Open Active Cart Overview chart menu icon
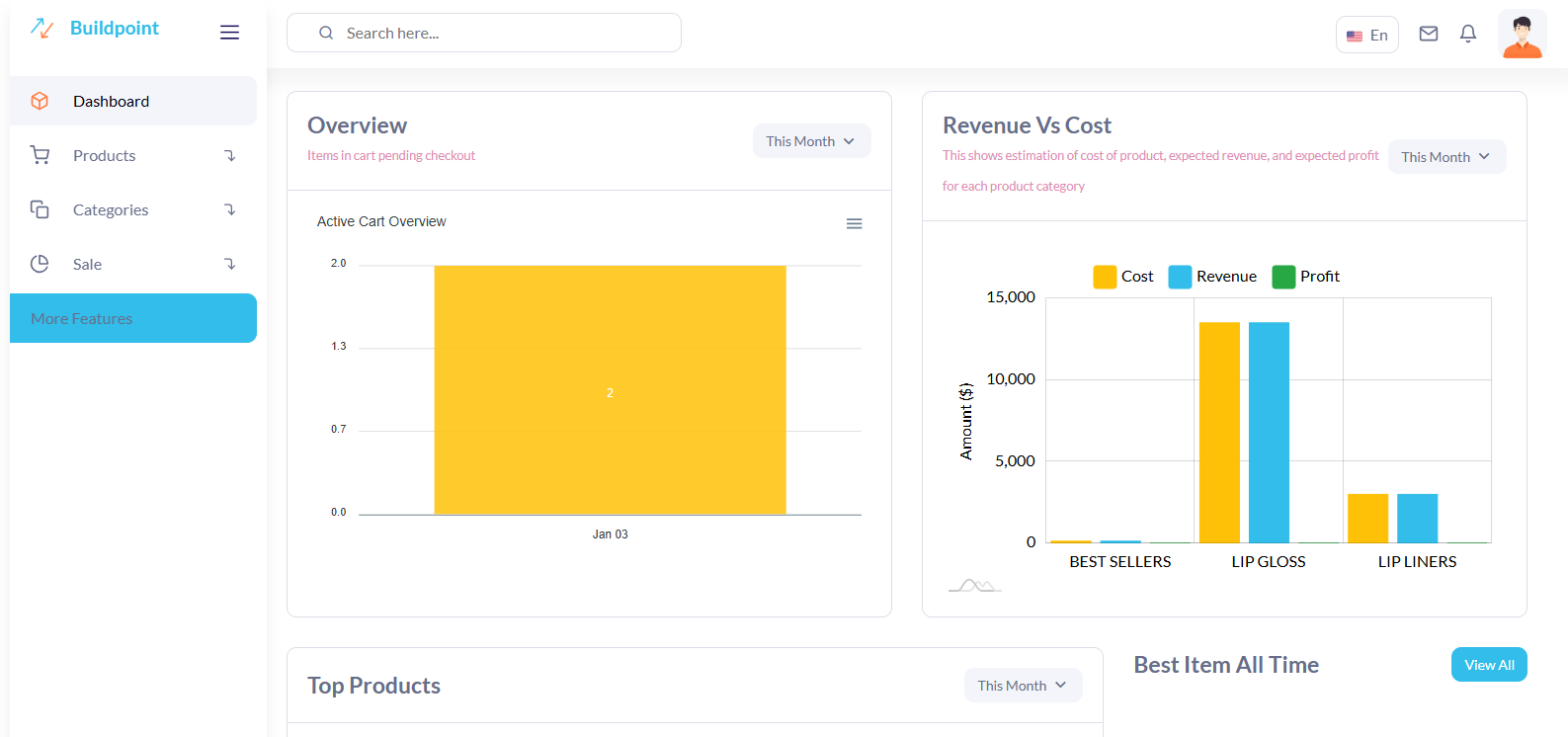This screenshot has width=1568, height=737. pyautogui.click(x=854, y=224)
